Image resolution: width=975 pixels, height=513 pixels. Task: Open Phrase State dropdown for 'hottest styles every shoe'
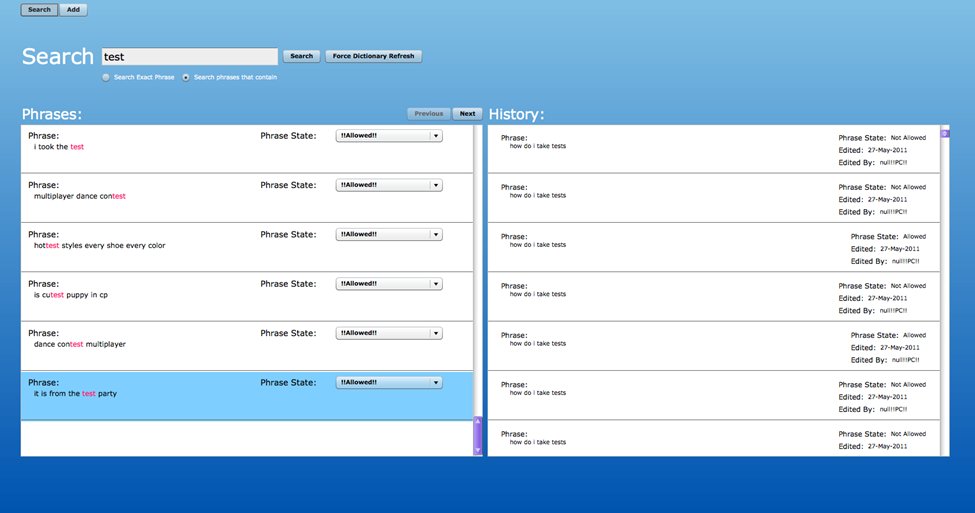pos(389,234)
